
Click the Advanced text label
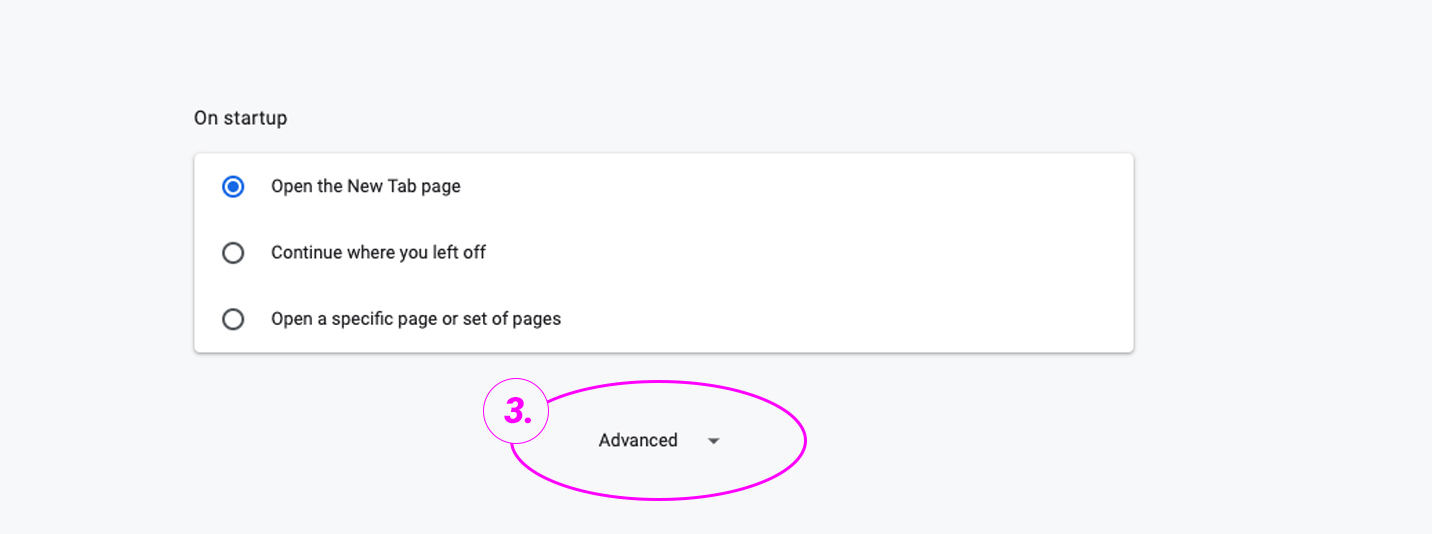pyautogui.click(x=638, y=441)
